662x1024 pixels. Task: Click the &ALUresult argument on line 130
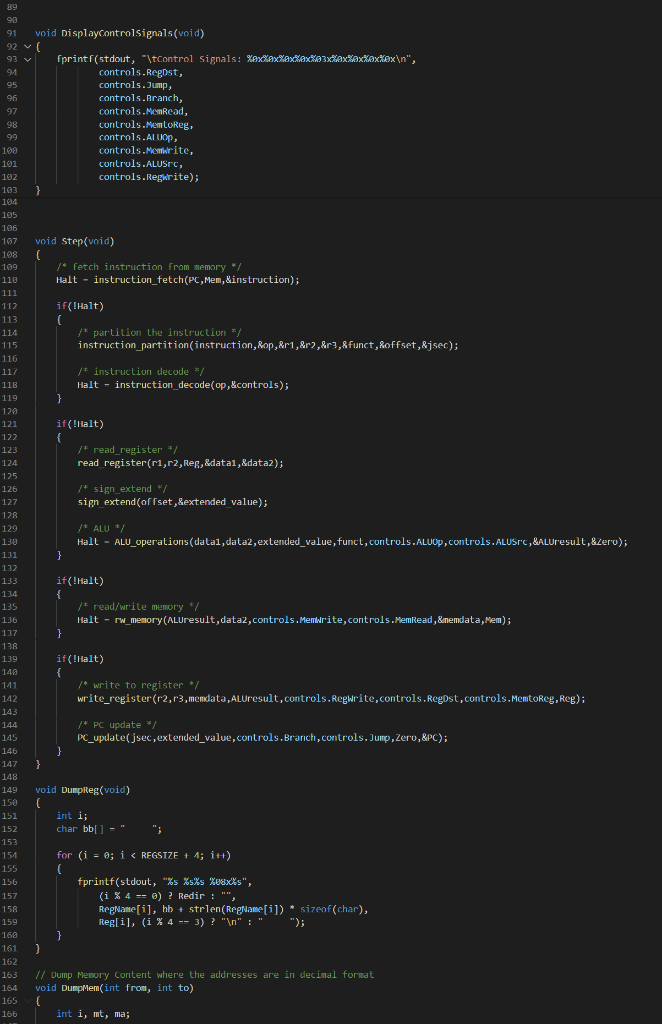coord(559,541)
